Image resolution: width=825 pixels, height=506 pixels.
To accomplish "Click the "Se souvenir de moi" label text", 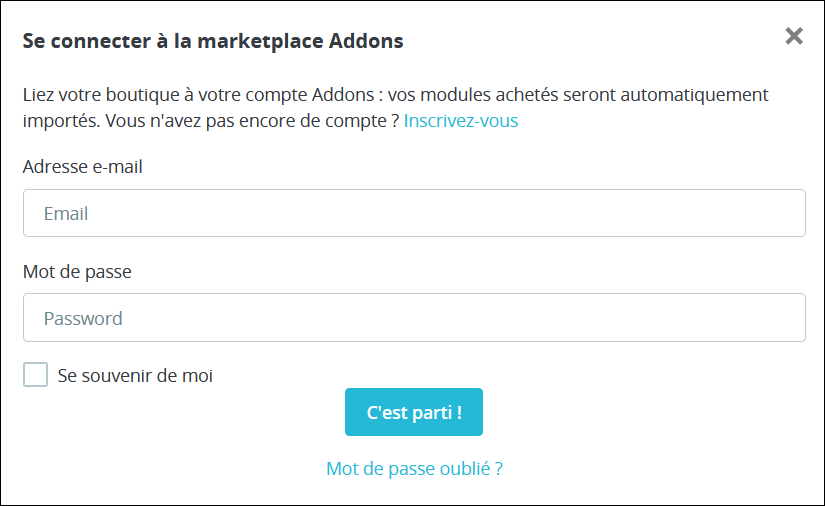I will click(135, 376).
